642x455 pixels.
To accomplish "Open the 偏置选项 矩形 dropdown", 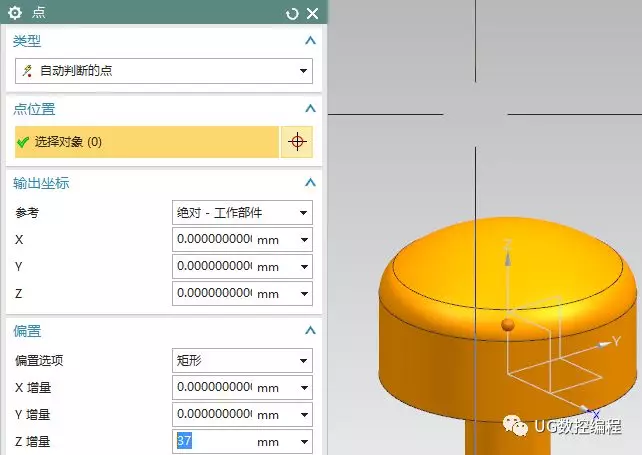I will pos(242,360).
